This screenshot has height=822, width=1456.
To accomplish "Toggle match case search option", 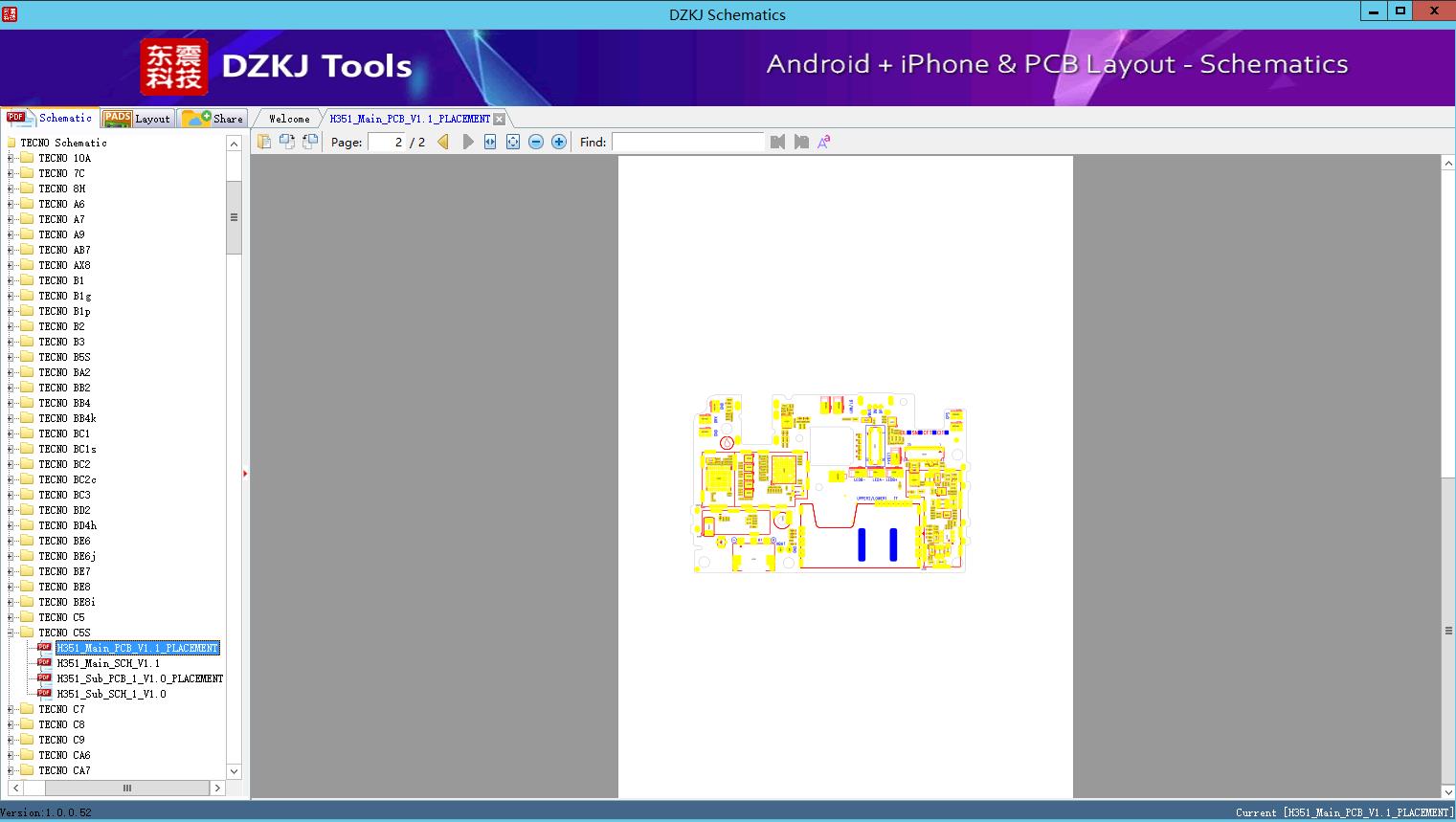I will pos(823,142).
